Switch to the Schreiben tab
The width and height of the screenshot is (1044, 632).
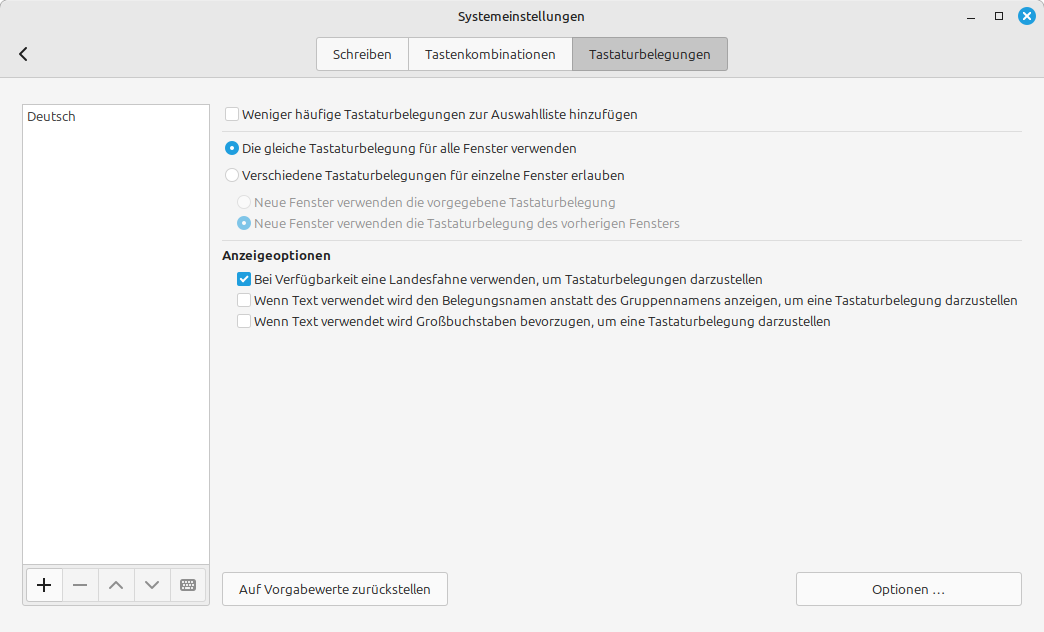pos(362,54)
